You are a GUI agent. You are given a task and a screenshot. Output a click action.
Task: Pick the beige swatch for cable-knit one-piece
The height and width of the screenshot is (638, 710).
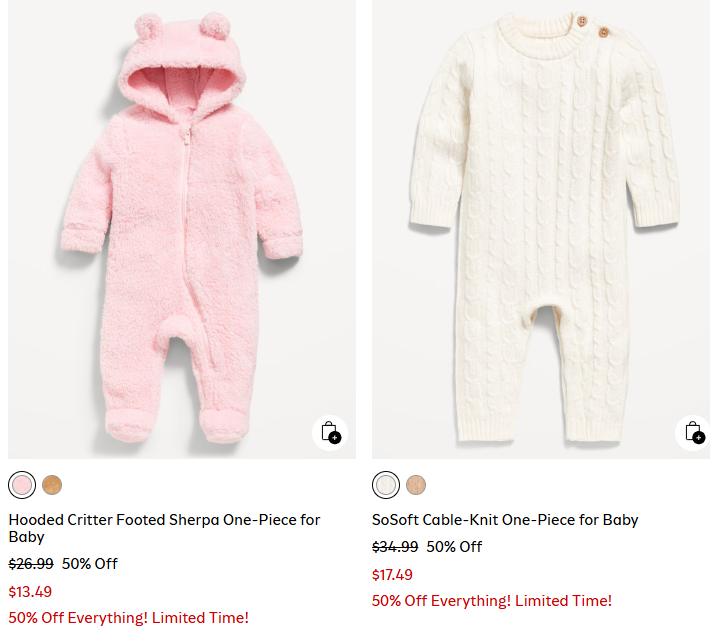[x=416, y=485]
